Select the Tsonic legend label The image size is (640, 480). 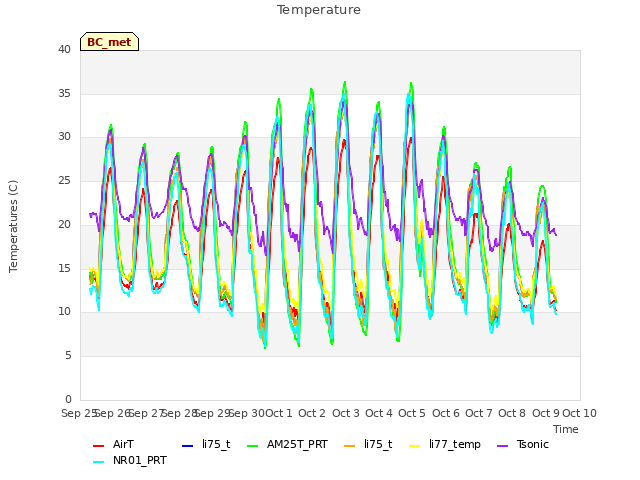533,444
